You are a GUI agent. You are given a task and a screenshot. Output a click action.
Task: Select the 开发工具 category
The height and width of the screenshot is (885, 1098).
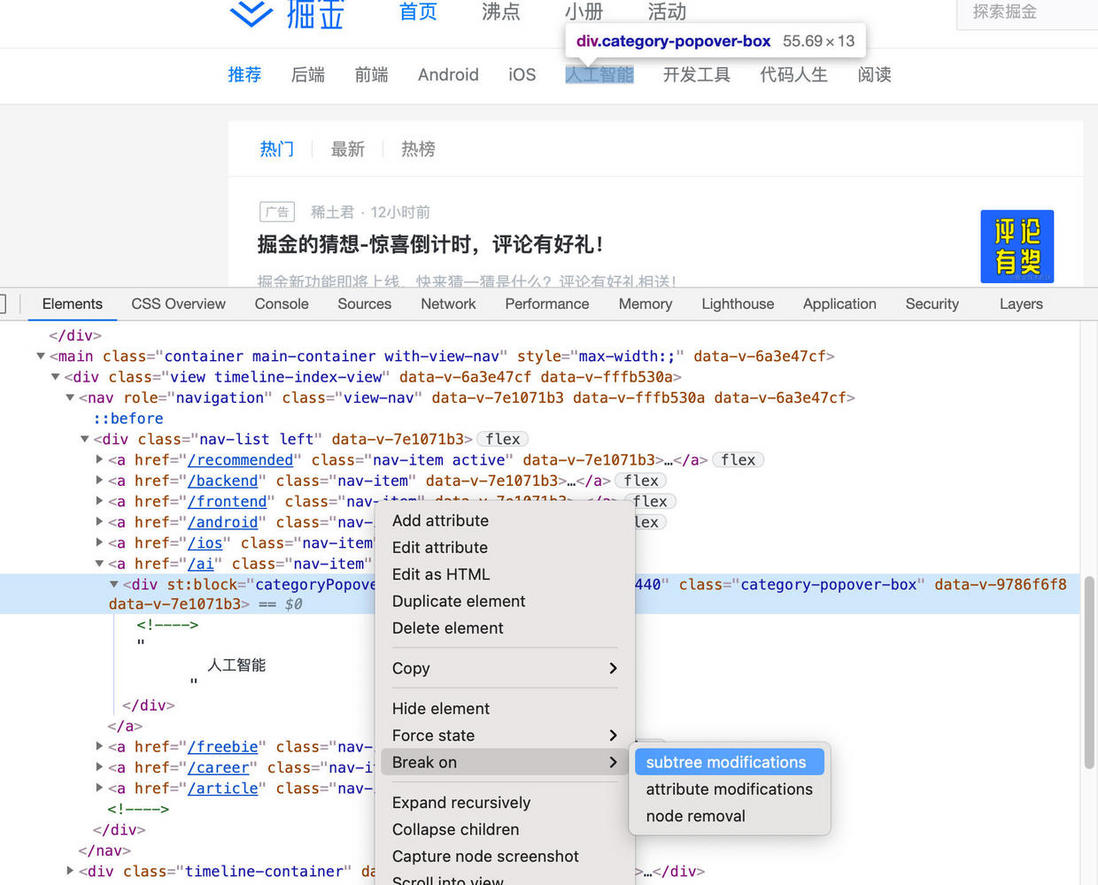(x=697, y=74)
